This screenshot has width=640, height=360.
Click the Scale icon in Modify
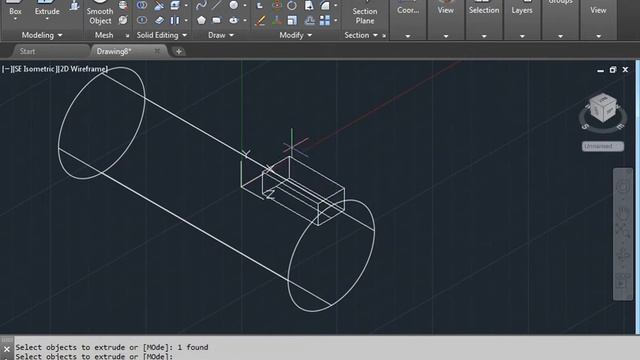tap(292, 20)
